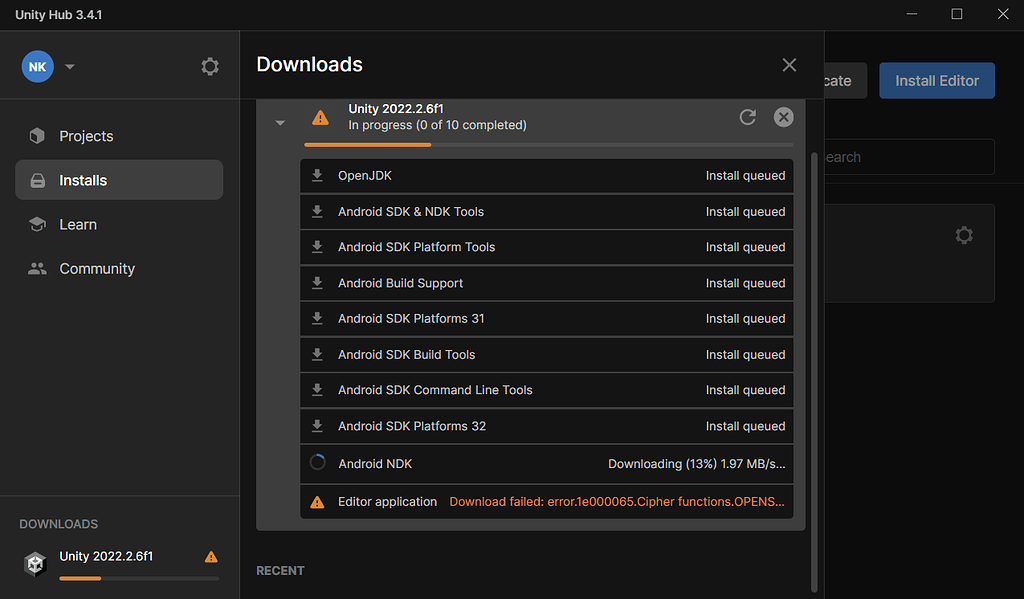The image size is (1024, 599).
Task: Click the Android NDK download progress bar
Action: pos(318,463)
